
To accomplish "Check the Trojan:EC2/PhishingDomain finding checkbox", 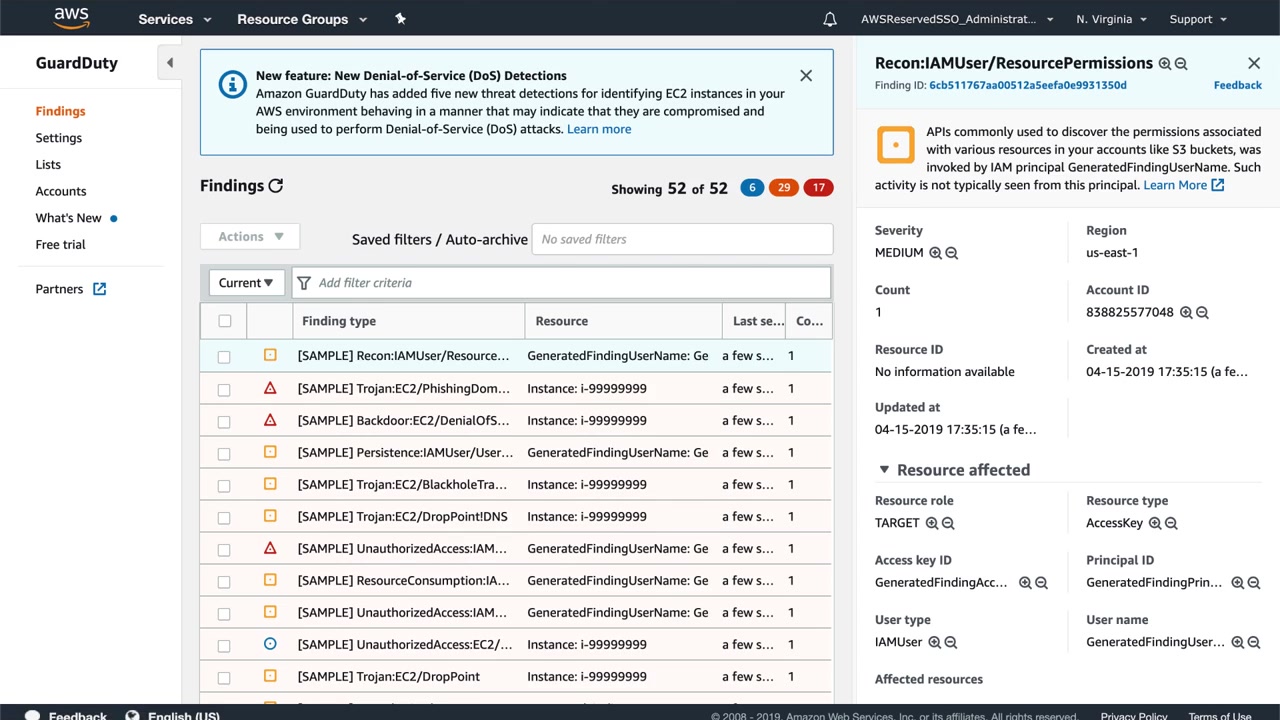I will 224,389.
